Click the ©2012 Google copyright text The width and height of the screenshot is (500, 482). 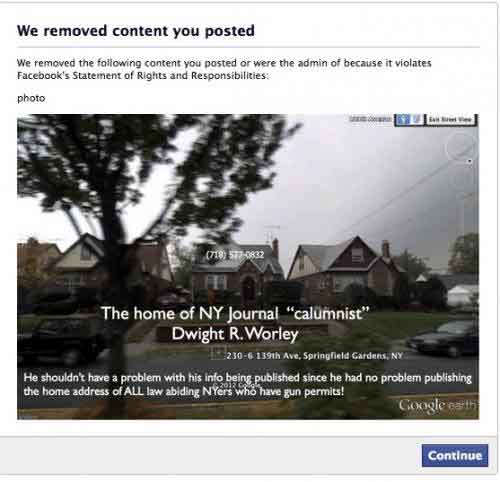coord(236,385)
